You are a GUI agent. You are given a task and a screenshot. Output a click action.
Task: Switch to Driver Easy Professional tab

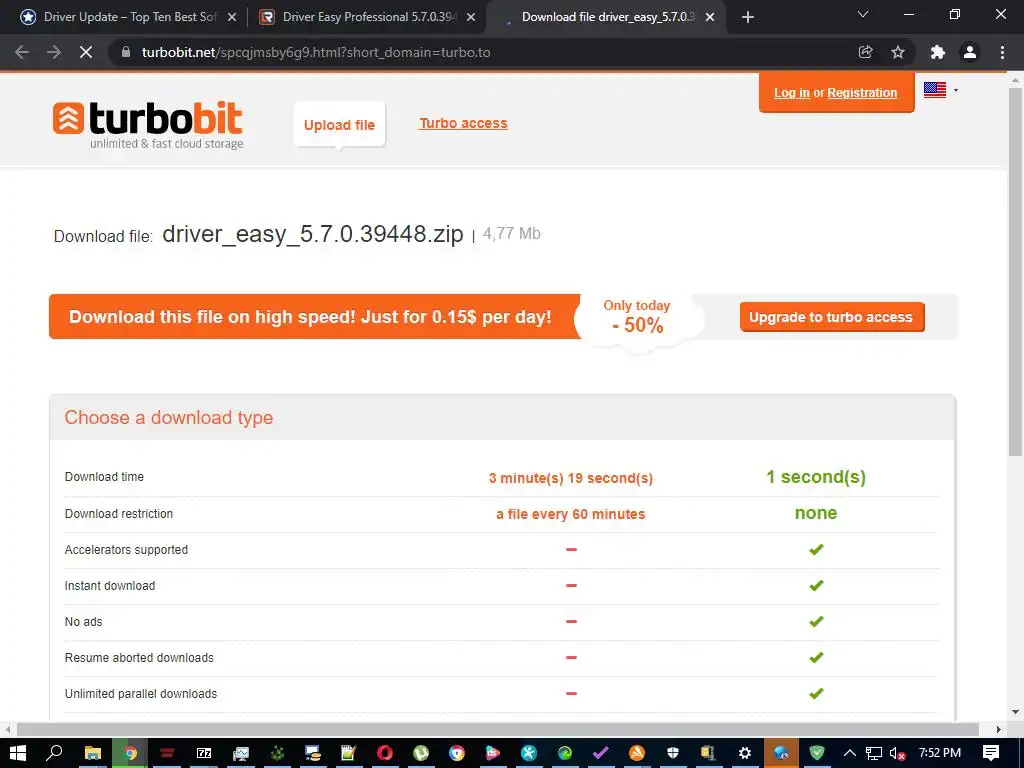[369, 17]
